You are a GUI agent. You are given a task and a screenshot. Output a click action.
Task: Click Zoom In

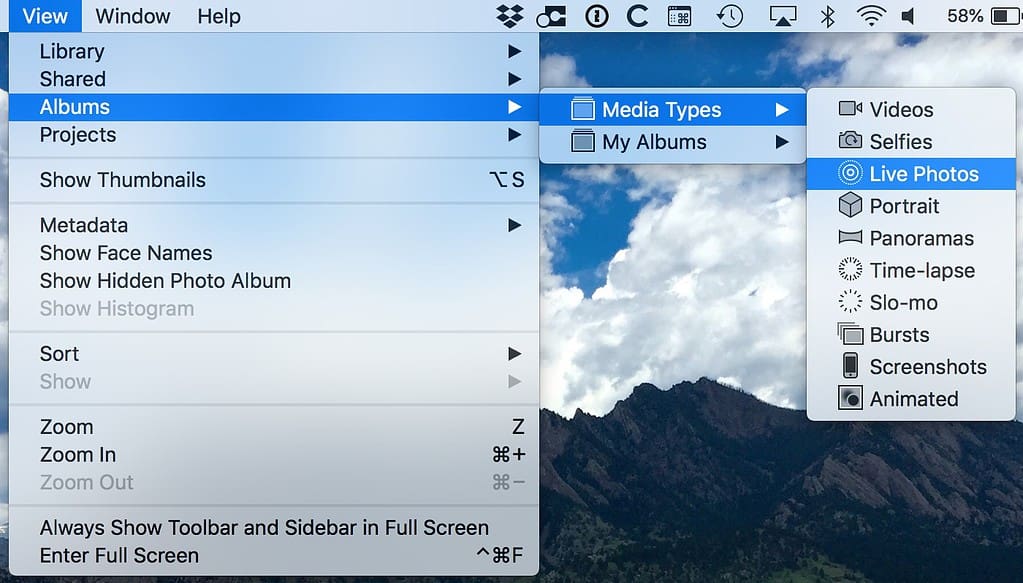point(78,454)
